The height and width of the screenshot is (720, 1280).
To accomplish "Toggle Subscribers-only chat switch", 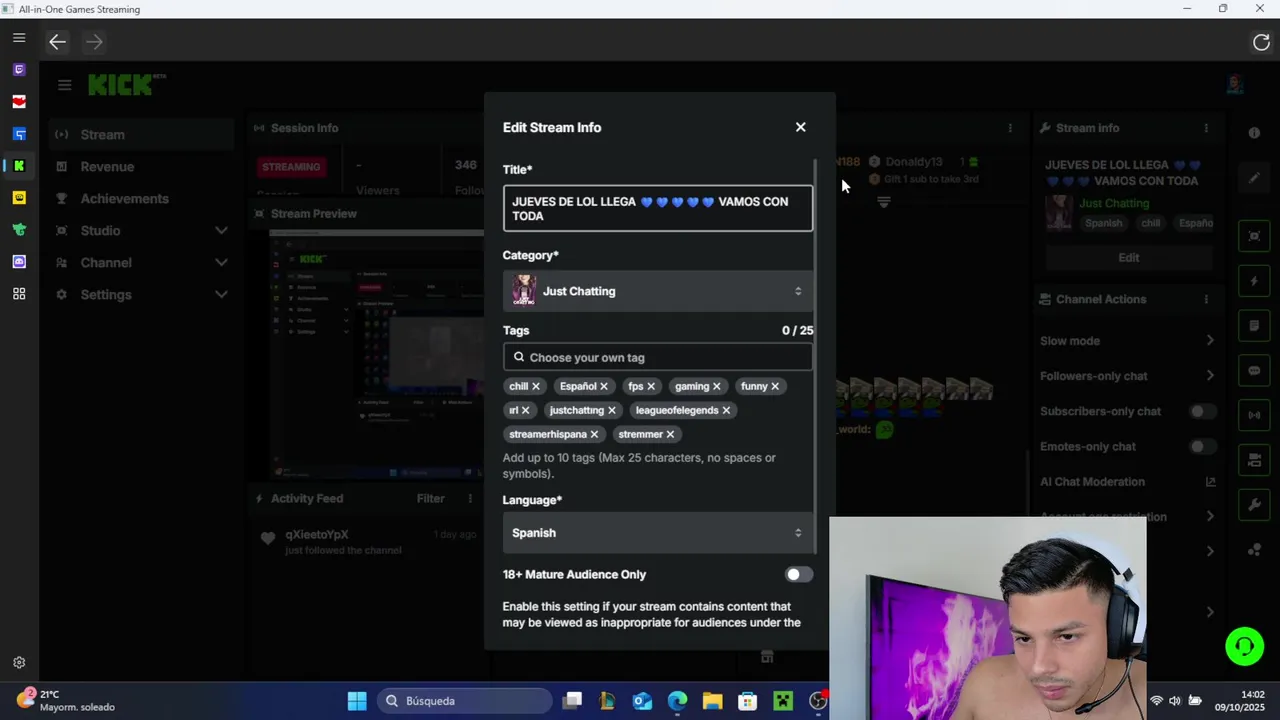I will click(x=1203, y=411).
